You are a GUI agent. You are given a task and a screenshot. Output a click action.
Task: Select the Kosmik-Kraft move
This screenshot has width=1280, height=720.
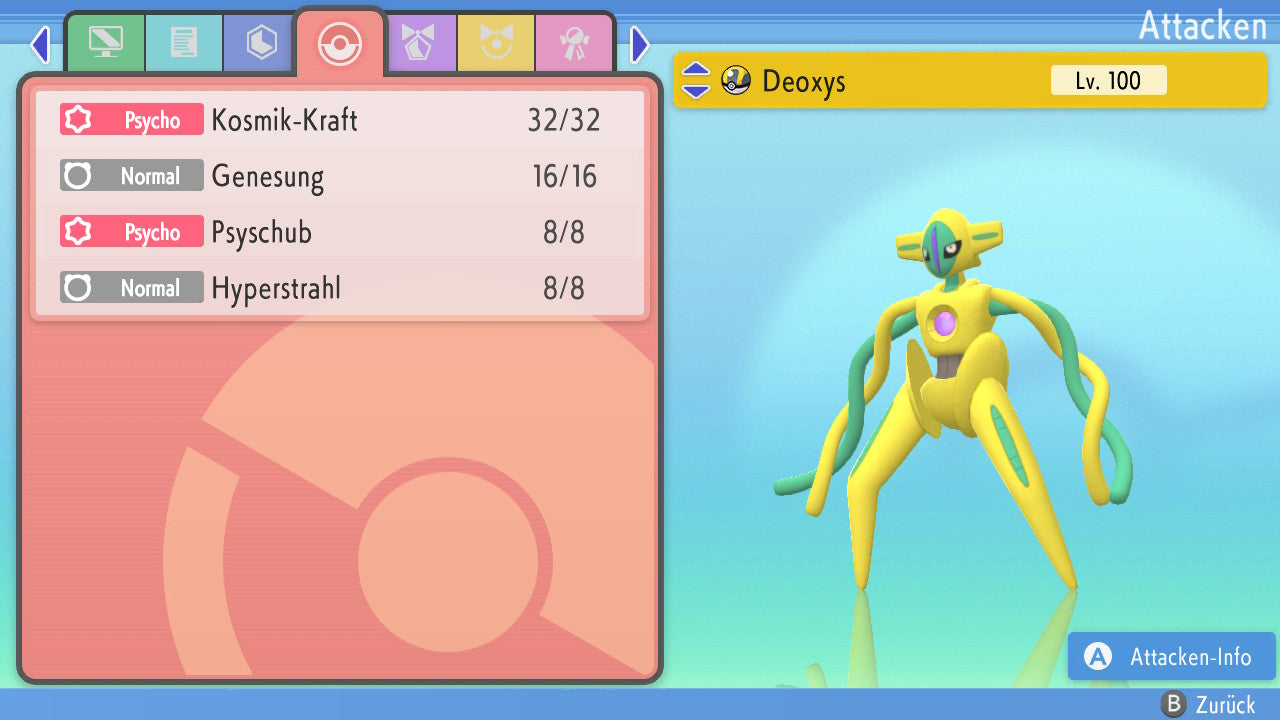click(x=340, y=120)
